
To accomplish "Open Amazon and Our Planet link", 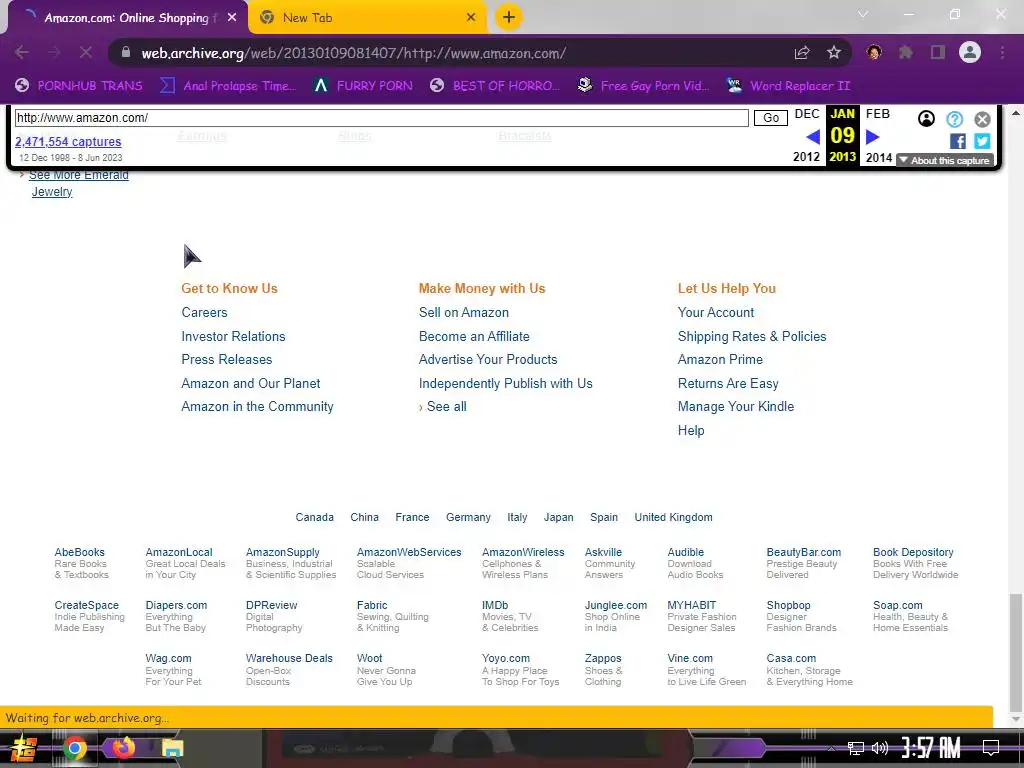I will tap(251, 383).
